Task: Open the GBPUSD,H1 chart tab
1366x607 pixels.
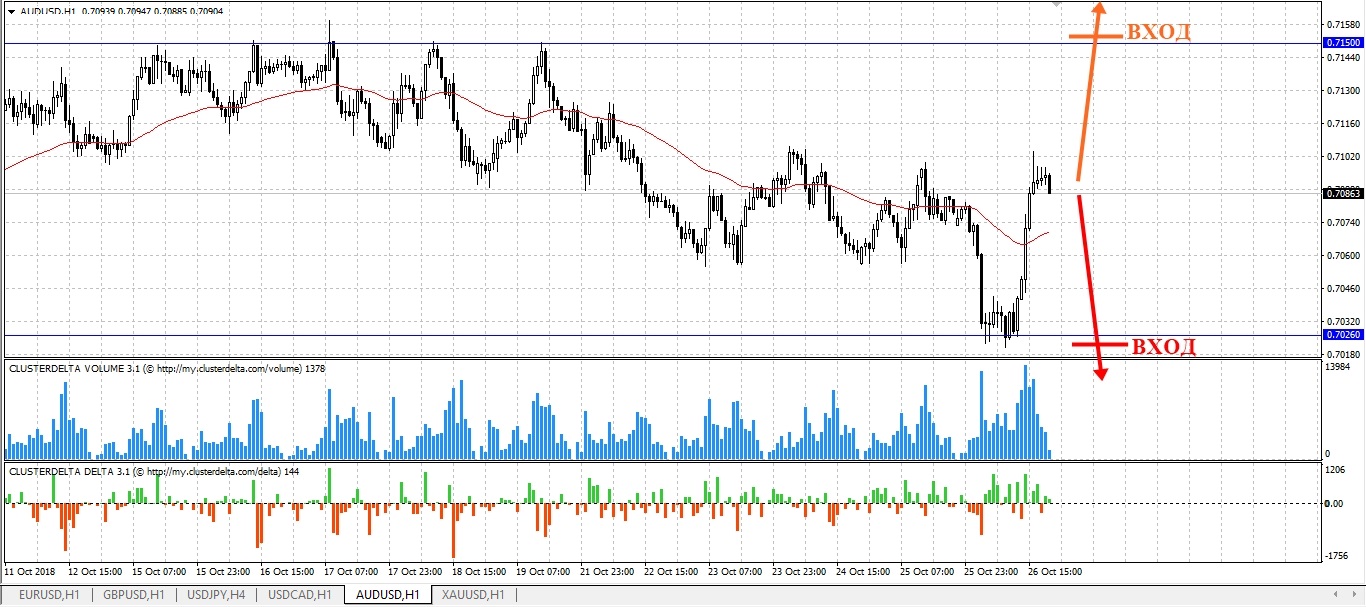Action: pyautogui.click(x=132, y=595)
